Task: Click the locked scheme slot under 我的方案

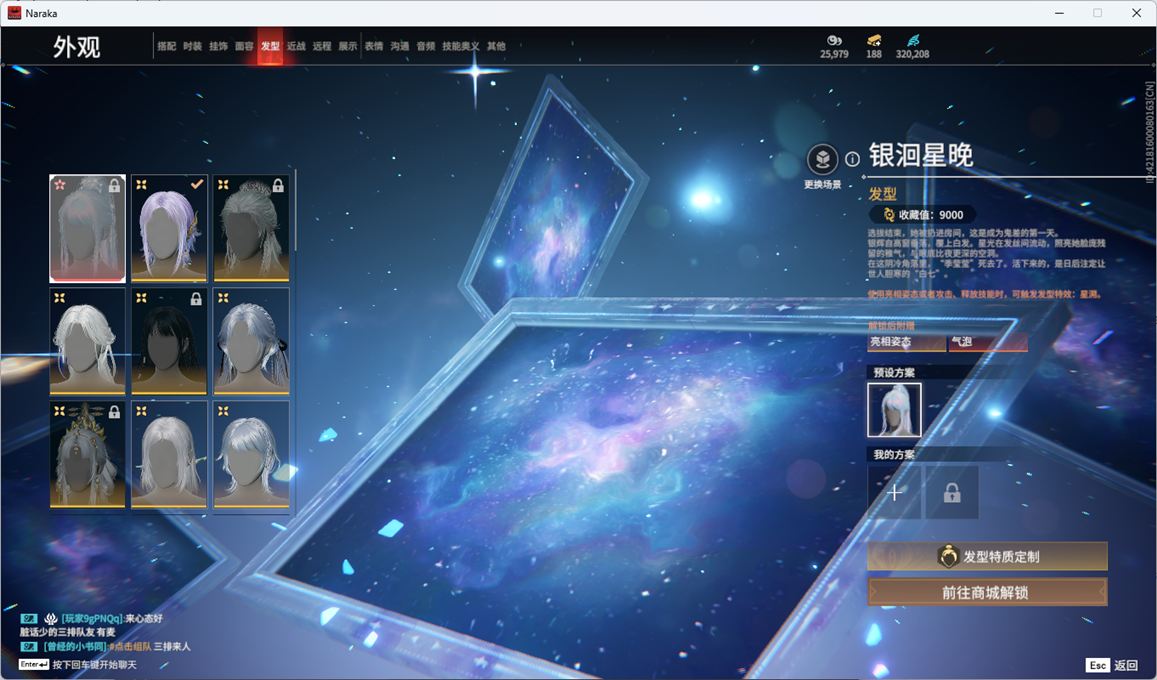Action: (951, 492)
